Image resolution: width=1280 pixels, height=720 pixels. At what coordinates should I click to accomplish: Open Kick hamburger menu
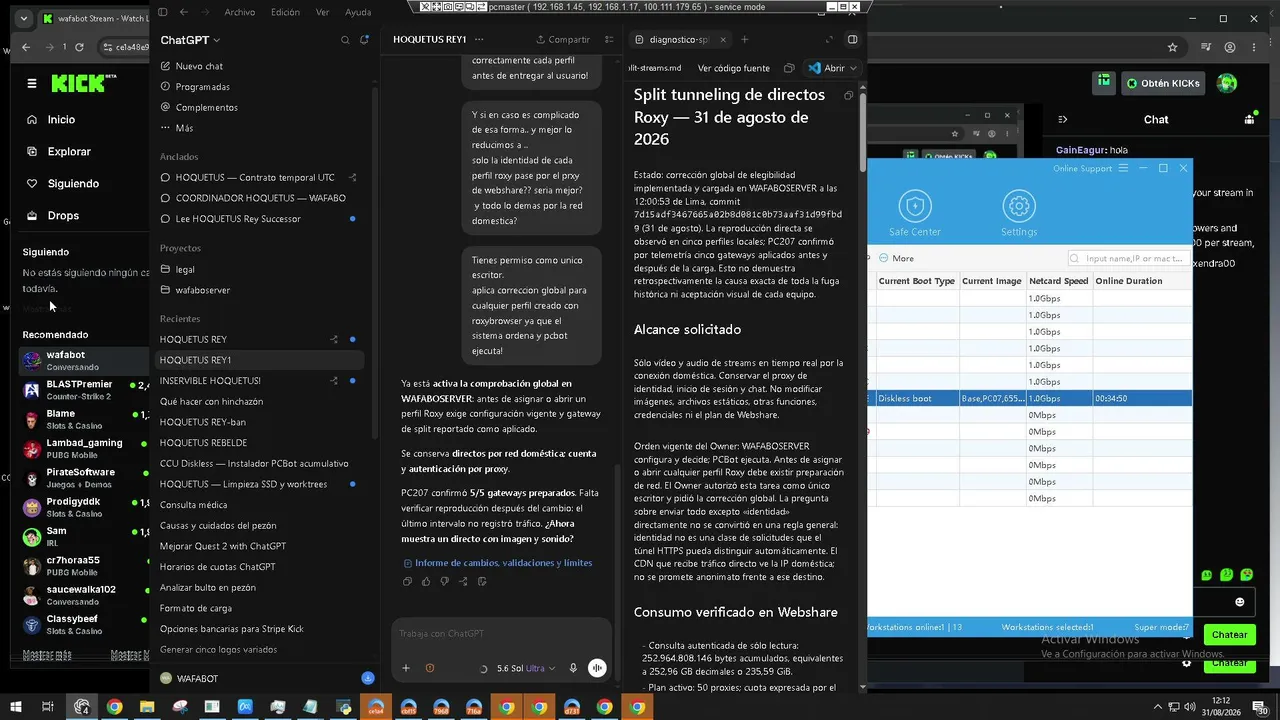(x=32, y=84)
